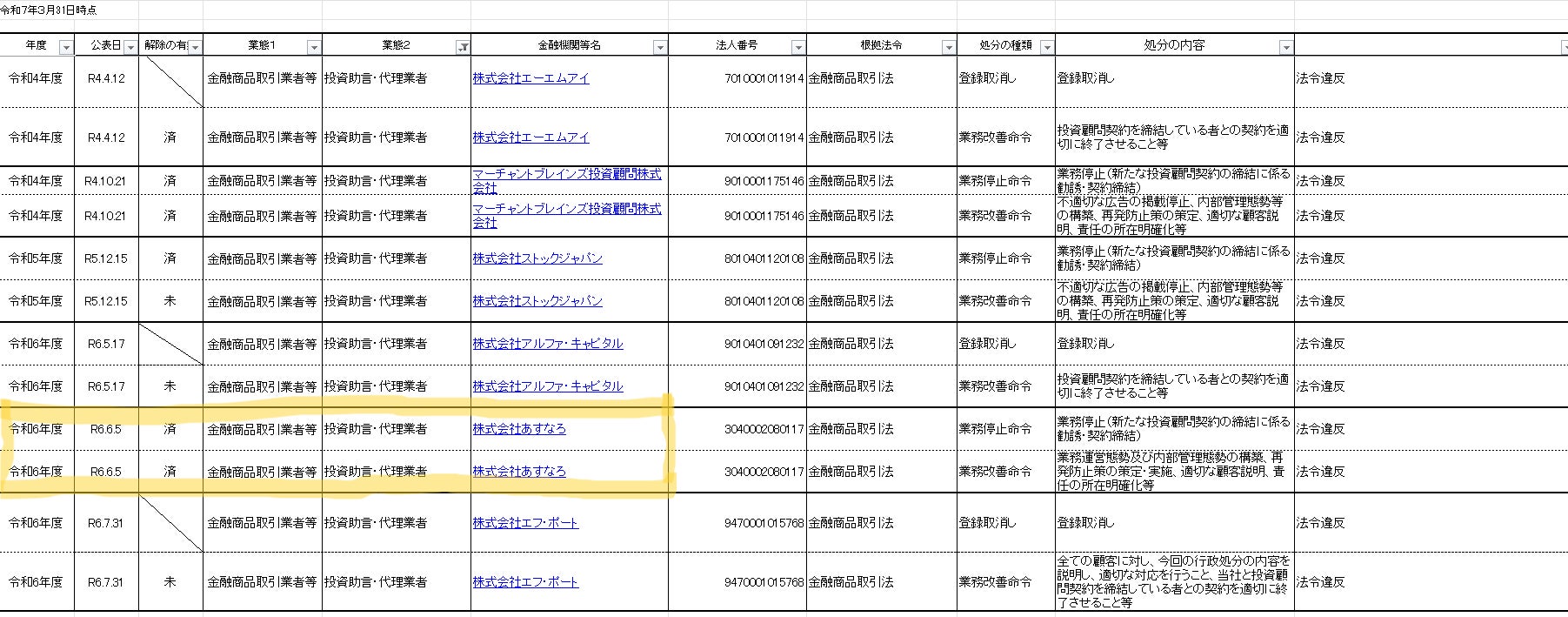
Task: Select 法令違反 cell in あすなろ 業務改善命令 row
Action: (x=1431, y=472)
